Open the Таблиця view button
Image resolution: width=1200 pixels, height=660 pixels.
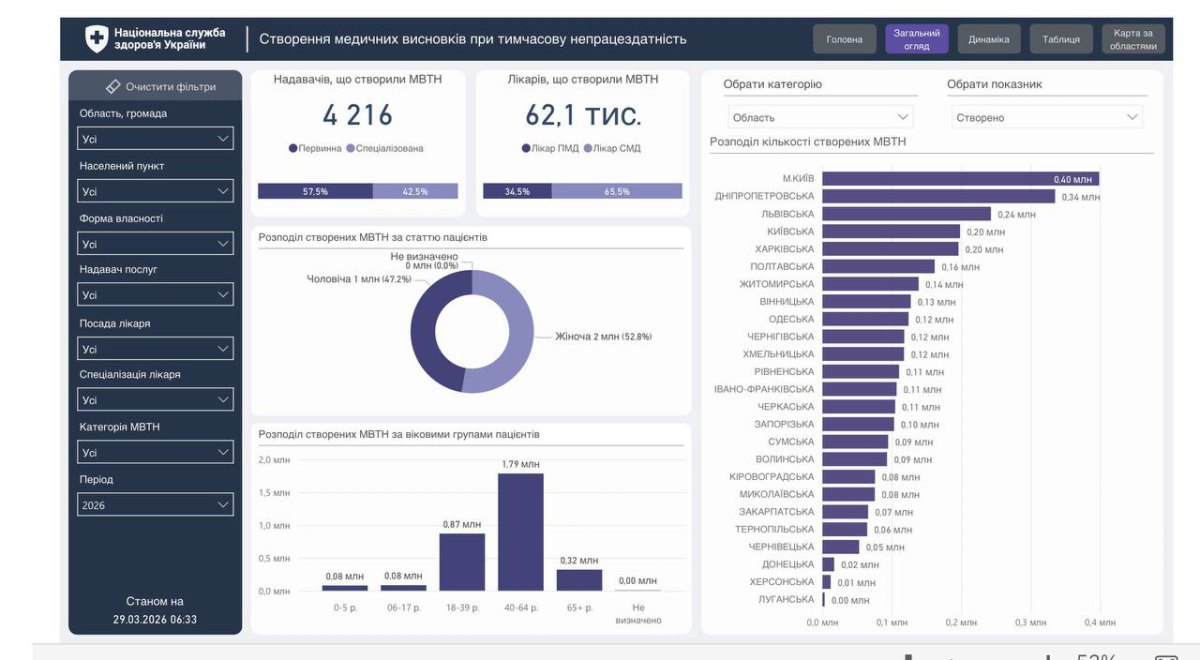1060,40
